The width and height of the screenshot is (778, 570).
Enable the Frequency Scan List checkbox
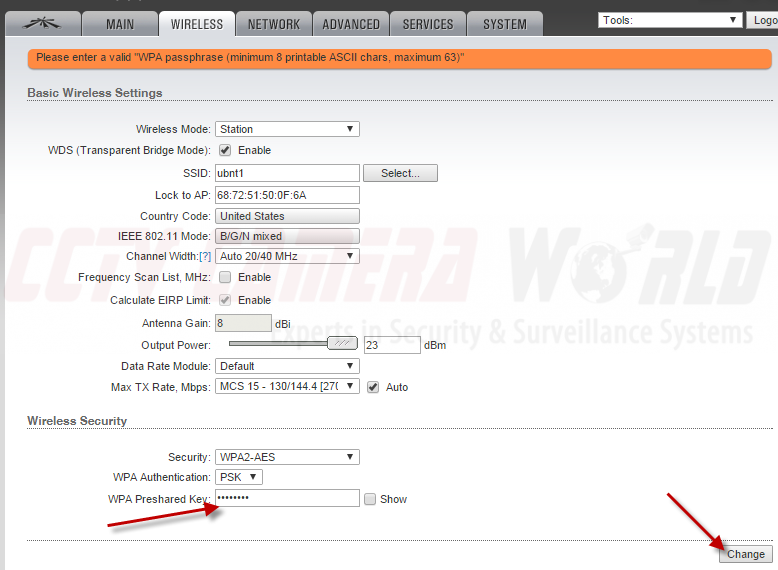point(225,277)
